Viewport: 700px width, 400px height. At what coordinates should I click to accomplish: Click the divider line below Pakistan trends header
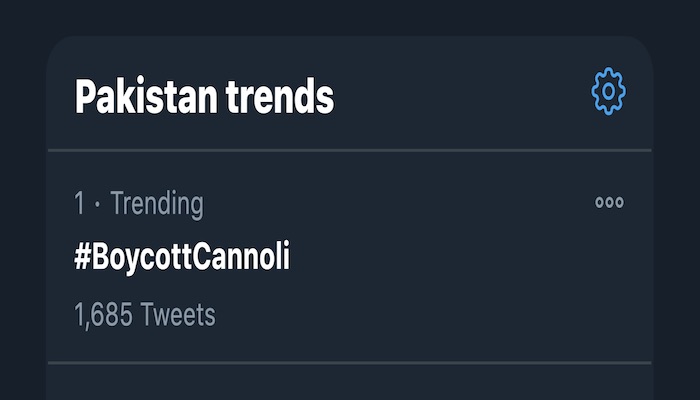click(x=350, y=150)
